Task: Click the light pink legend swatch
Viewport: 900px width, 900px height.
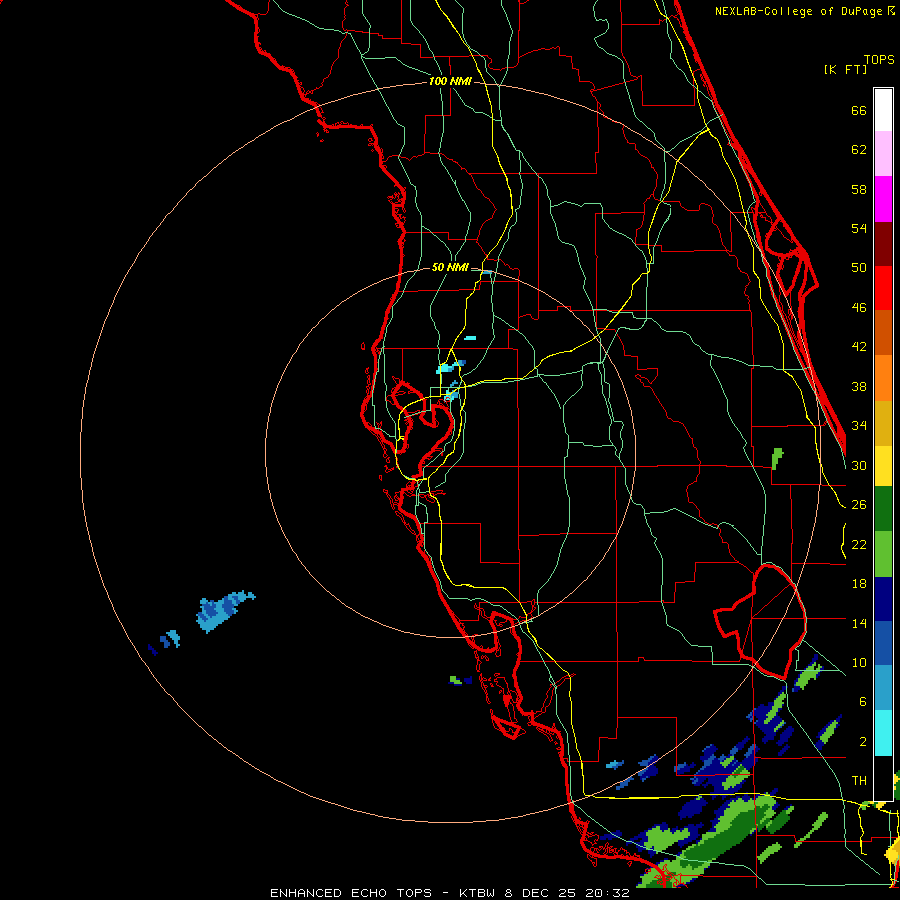Action: tap(883, 153)
